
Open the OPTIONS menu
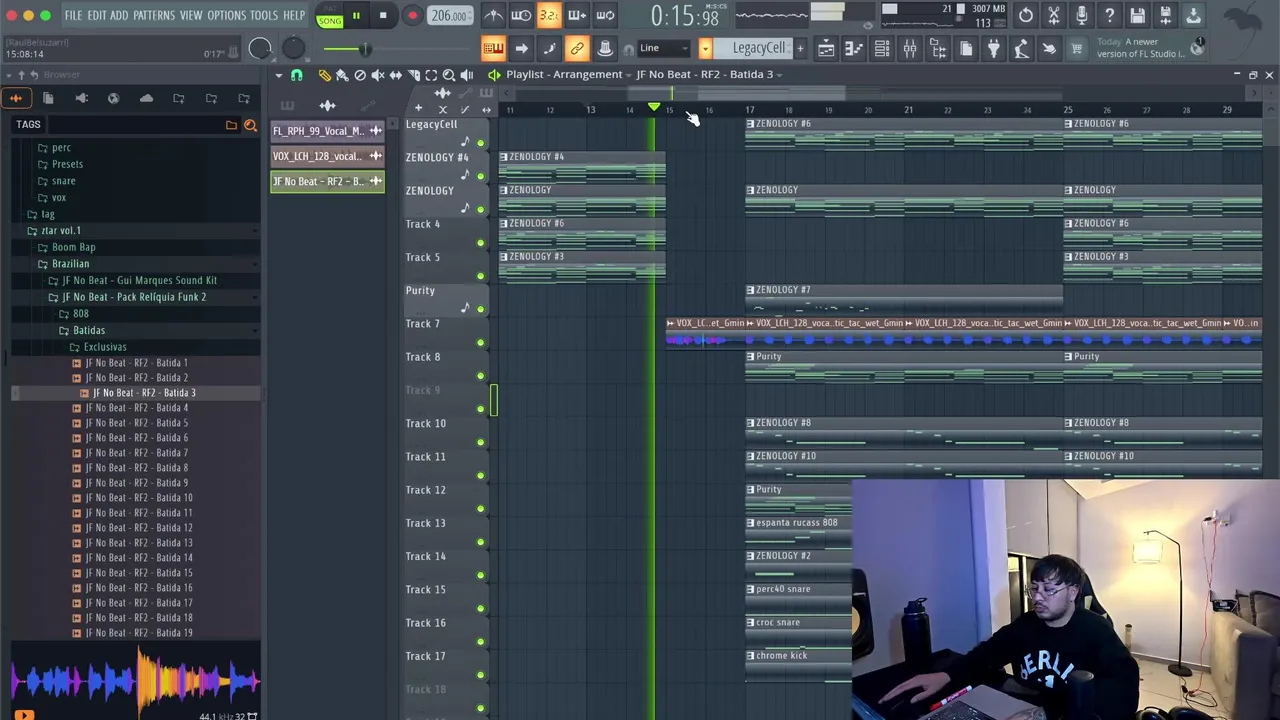(226, 16)
